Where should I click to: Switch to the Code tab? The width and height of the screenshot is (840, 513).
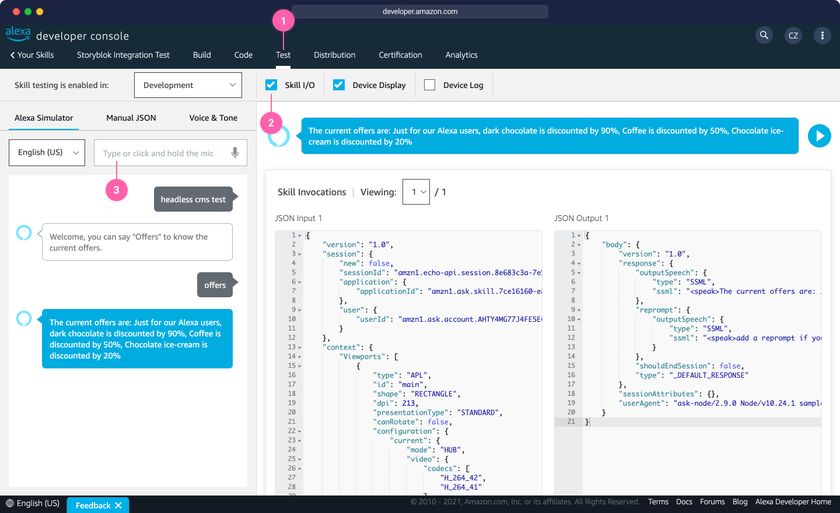pos(243,55)
